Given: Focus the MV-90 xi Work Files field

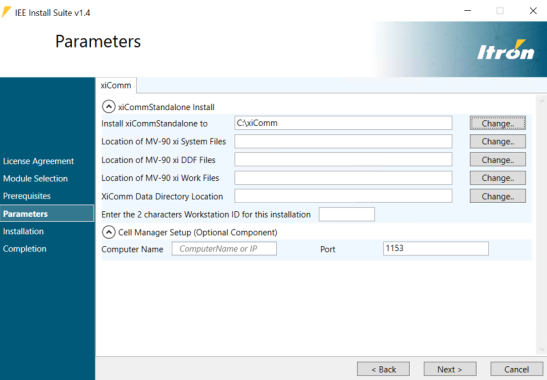Looking at the screenshot, I should (x=343, y=178).
